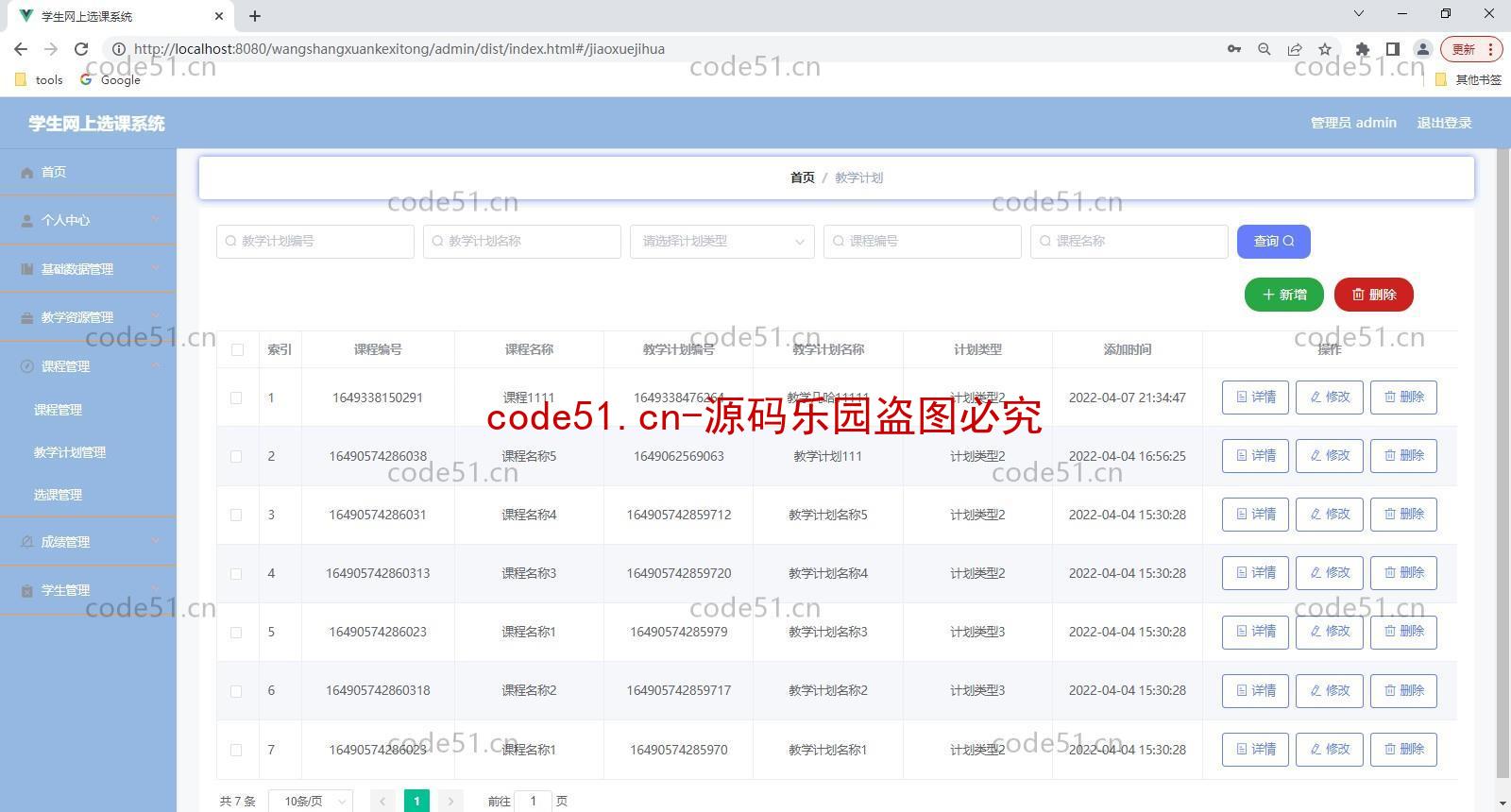Expand 学生管理 sidebar menu

[88, 590]
